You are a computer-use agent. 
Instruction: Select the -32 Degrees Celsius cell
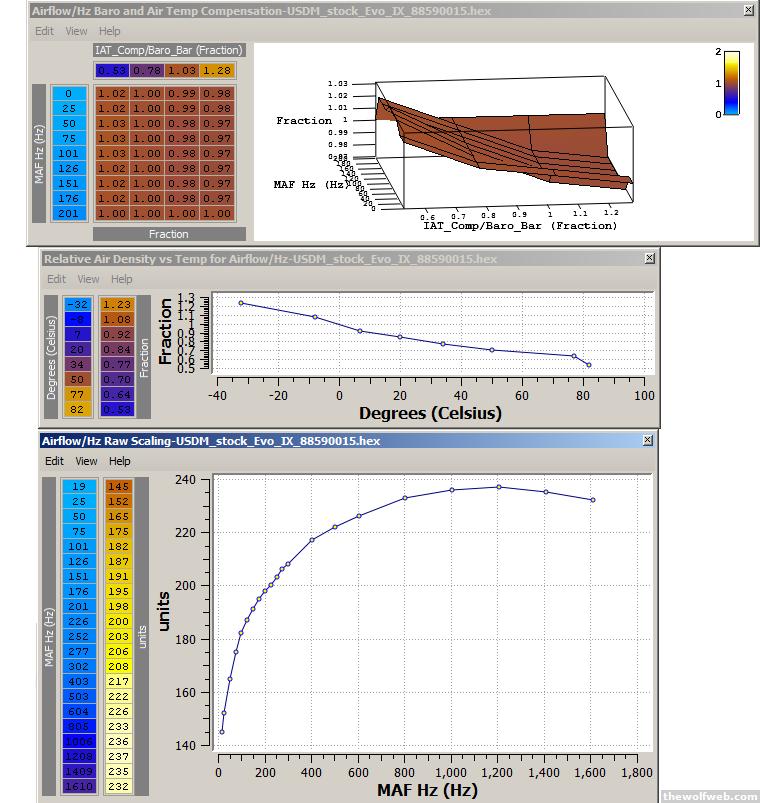point(77,305)
